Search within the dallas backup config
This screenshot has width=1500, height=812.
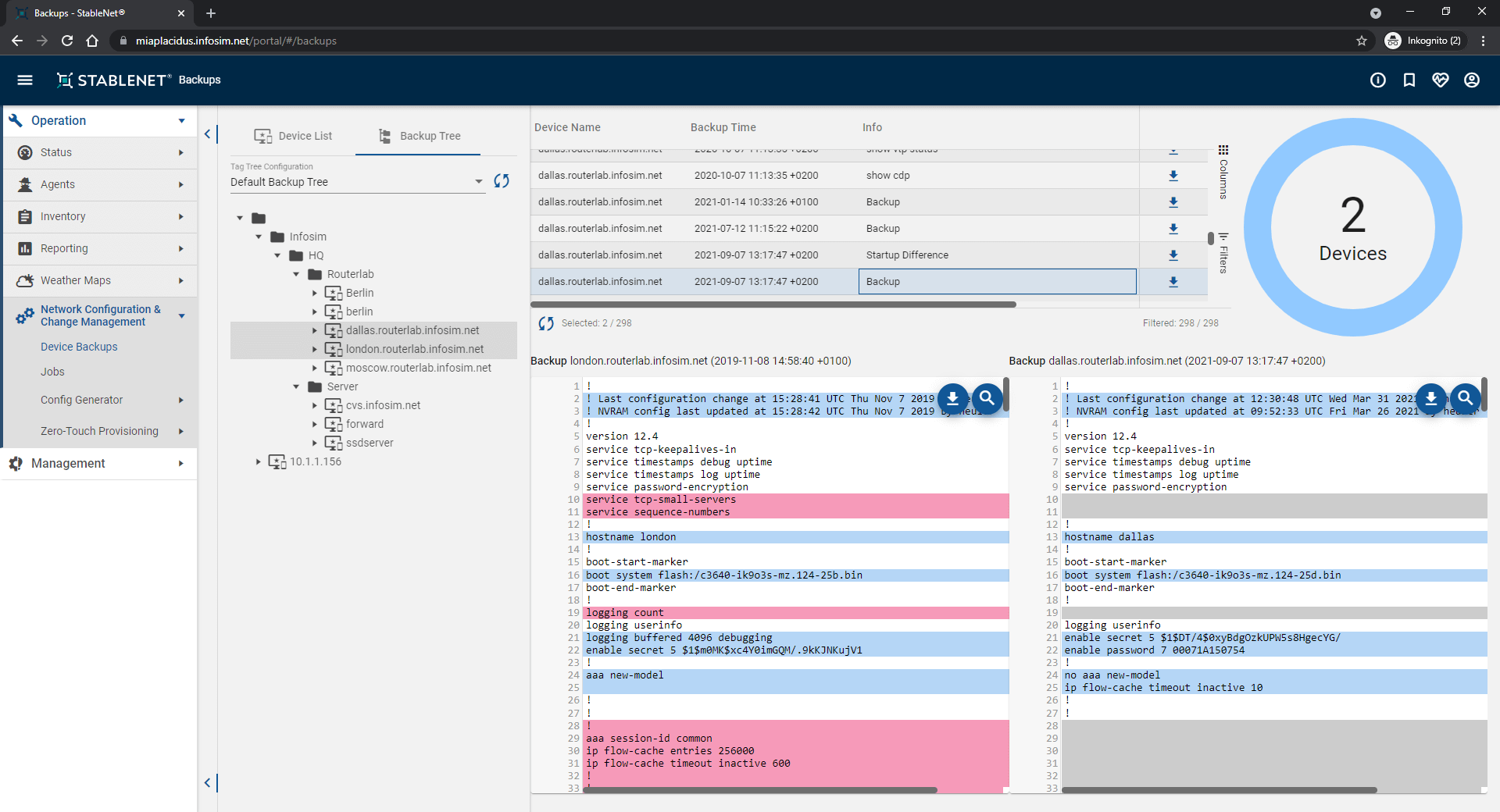pos(1466,398)
